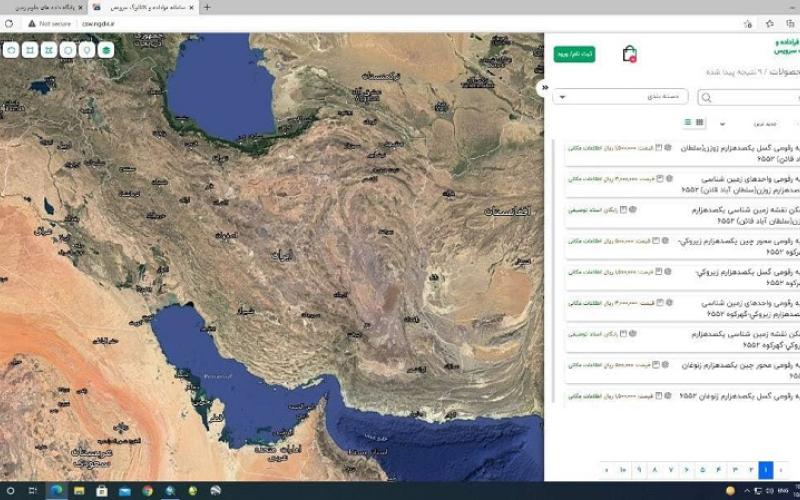Open گسل زیروکی-گهرکوه result
The height and width of the screenshot is (500, 800).
point(747,277)
